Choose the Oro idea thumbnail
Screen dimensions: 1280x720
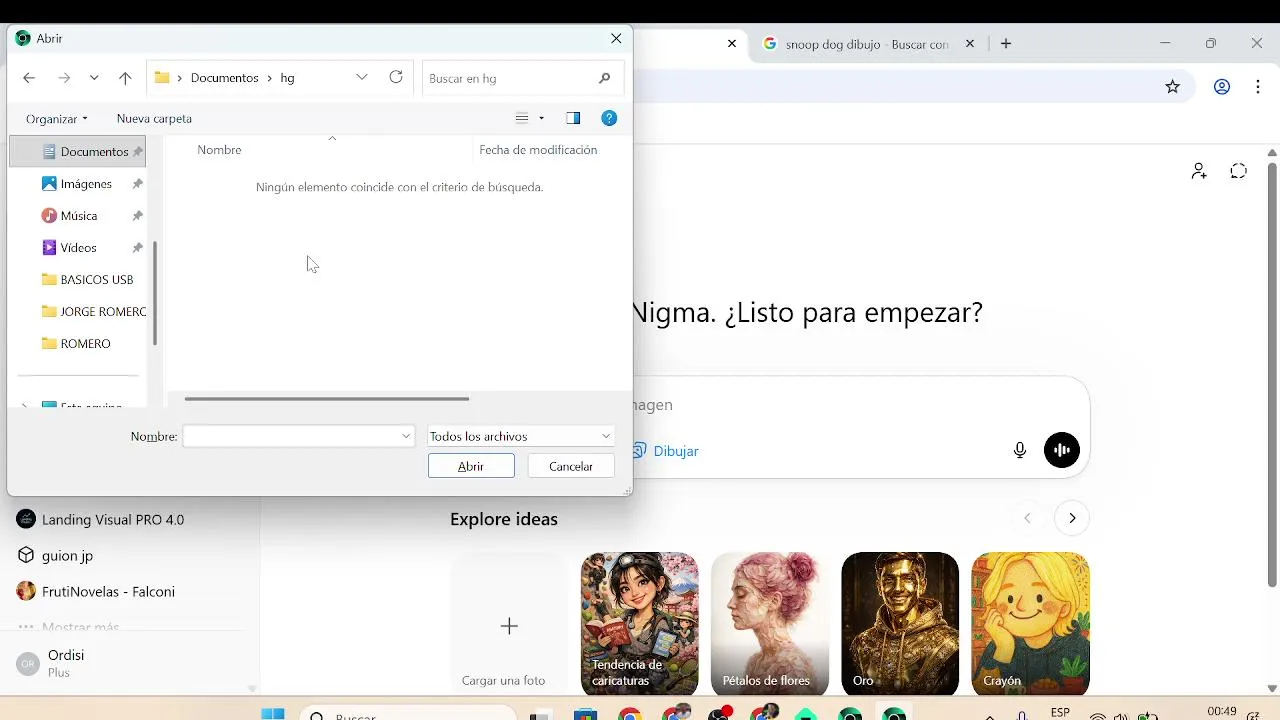pyautogui.click(x=900, y=624)
